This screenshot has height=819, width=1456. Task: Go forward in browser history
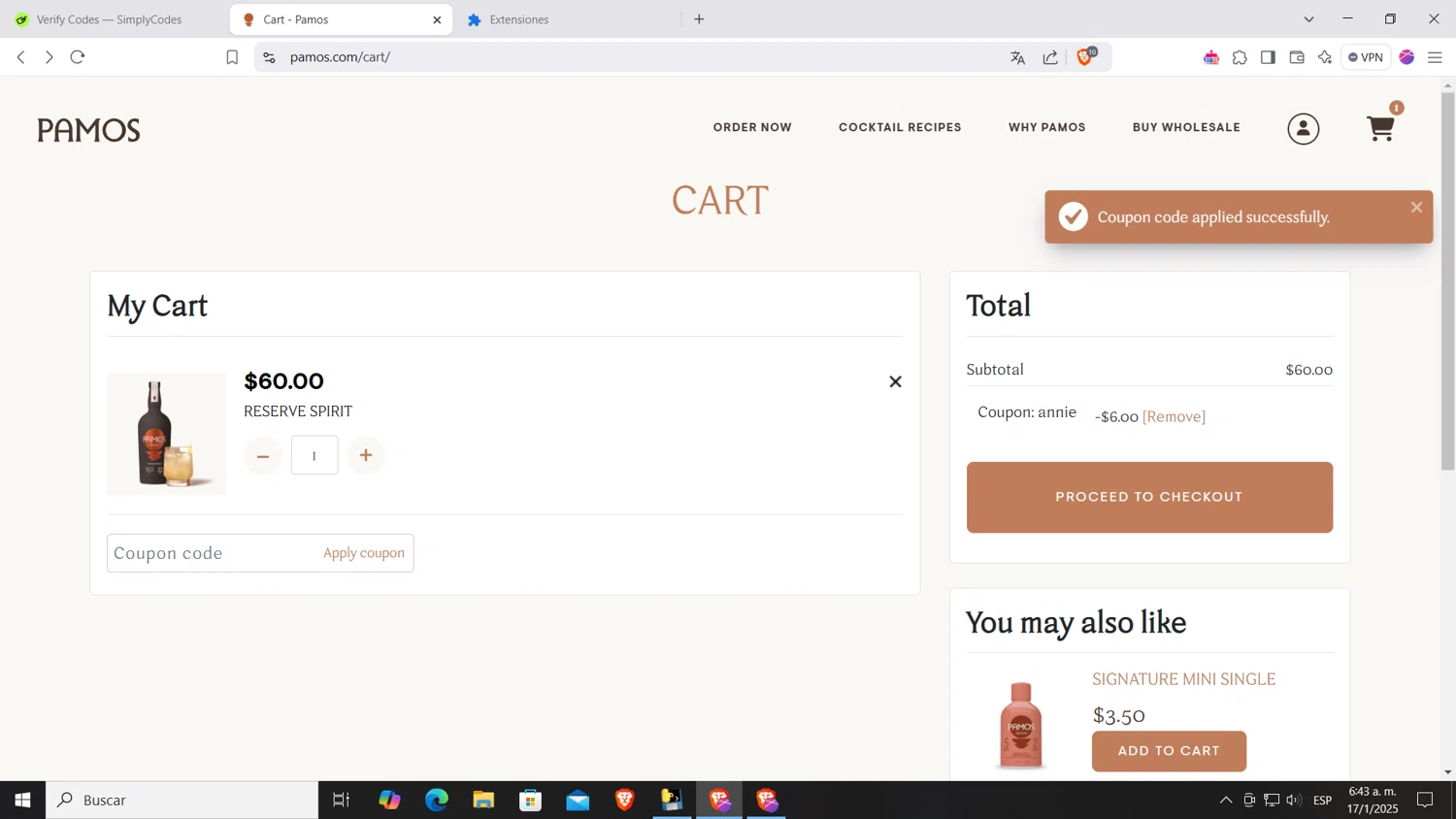point(49,57)
